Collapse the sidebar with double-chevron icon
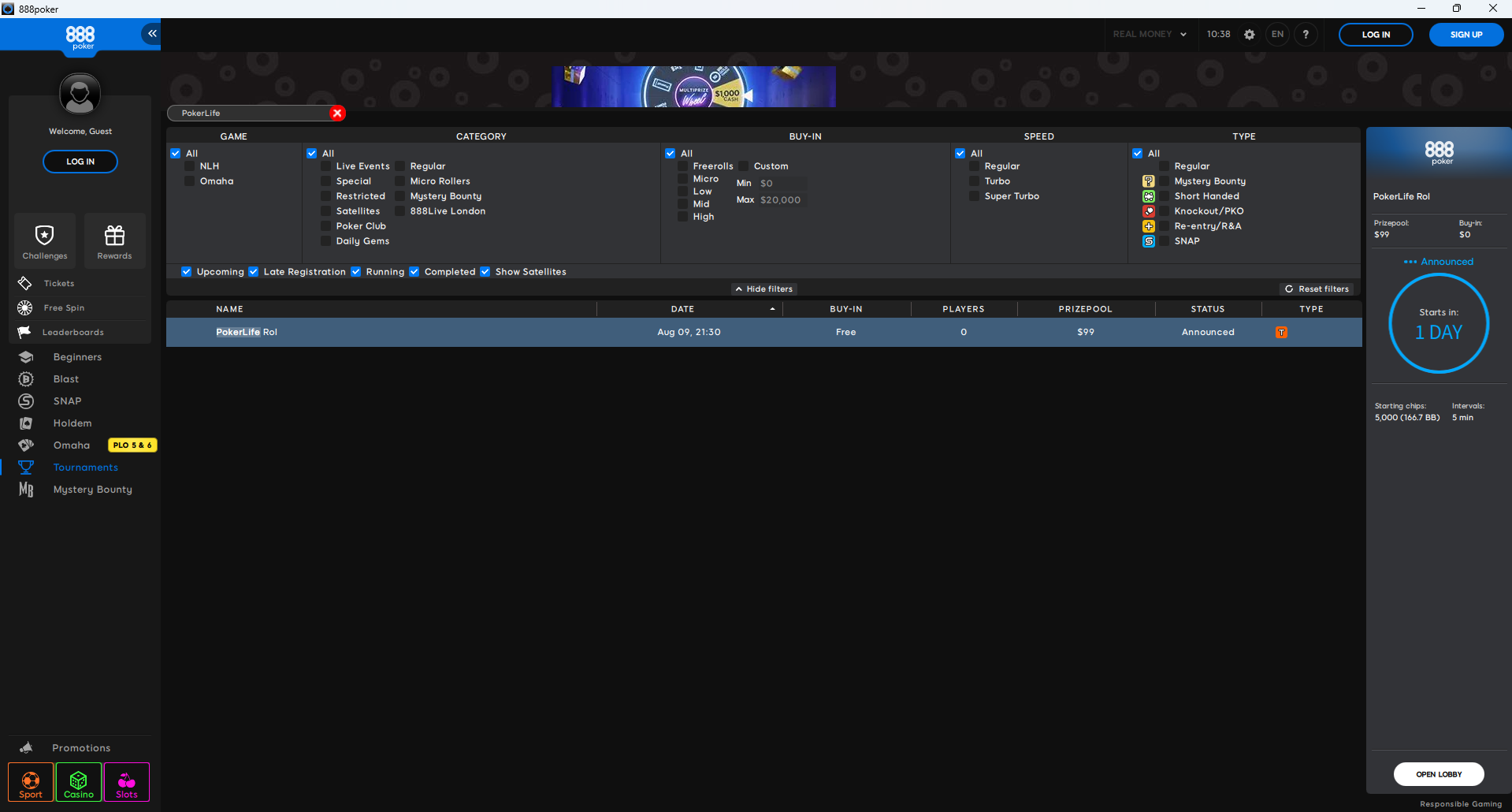 point(151,34)
